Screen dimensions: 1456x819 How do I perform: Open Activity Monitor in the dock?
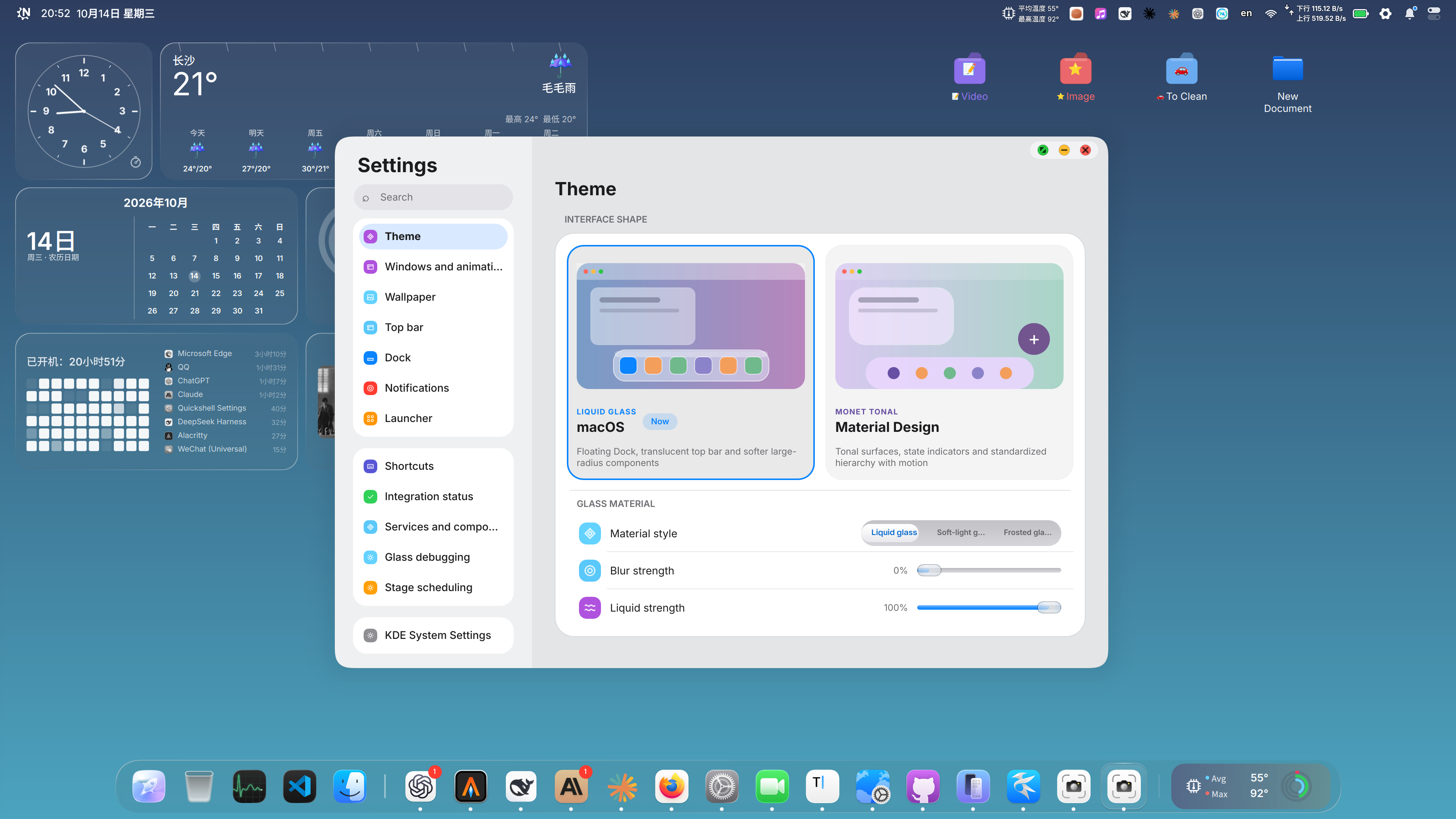[249, 786]
